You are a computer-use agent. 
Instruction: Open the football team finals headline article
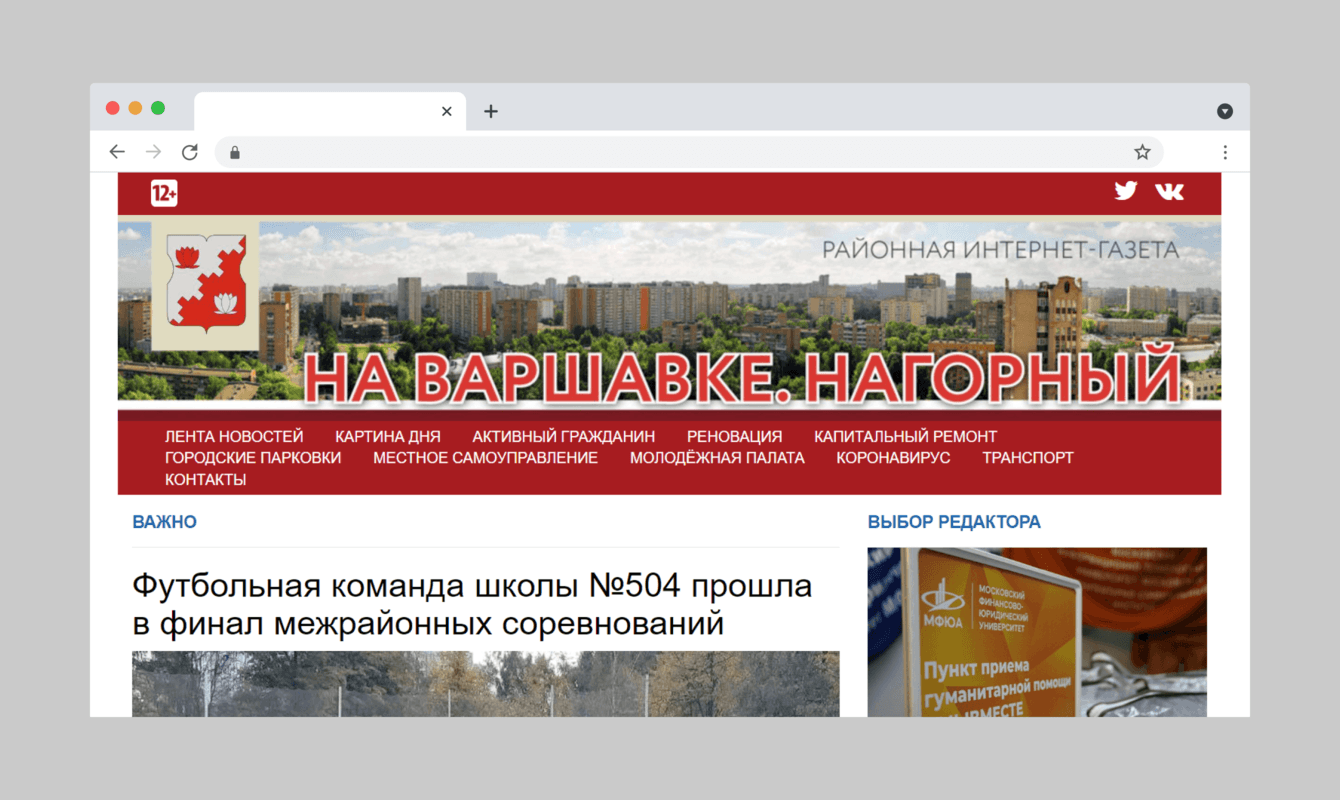coord(472,605)
